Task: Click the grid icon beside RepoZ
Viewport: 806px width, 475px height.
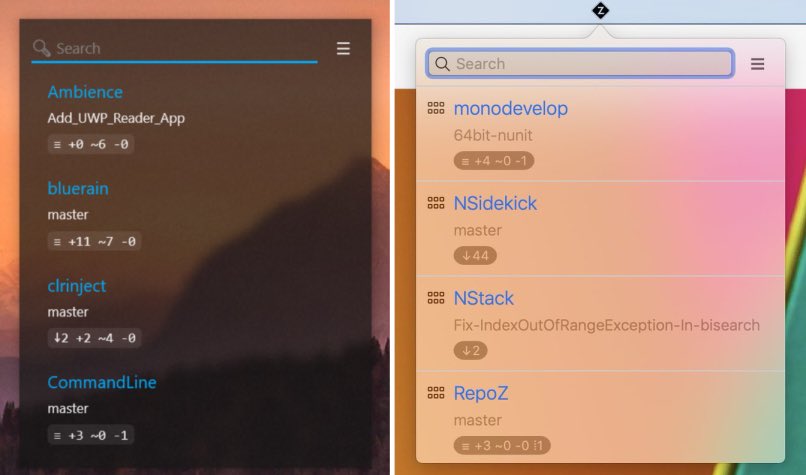Action: pos(436,393)
